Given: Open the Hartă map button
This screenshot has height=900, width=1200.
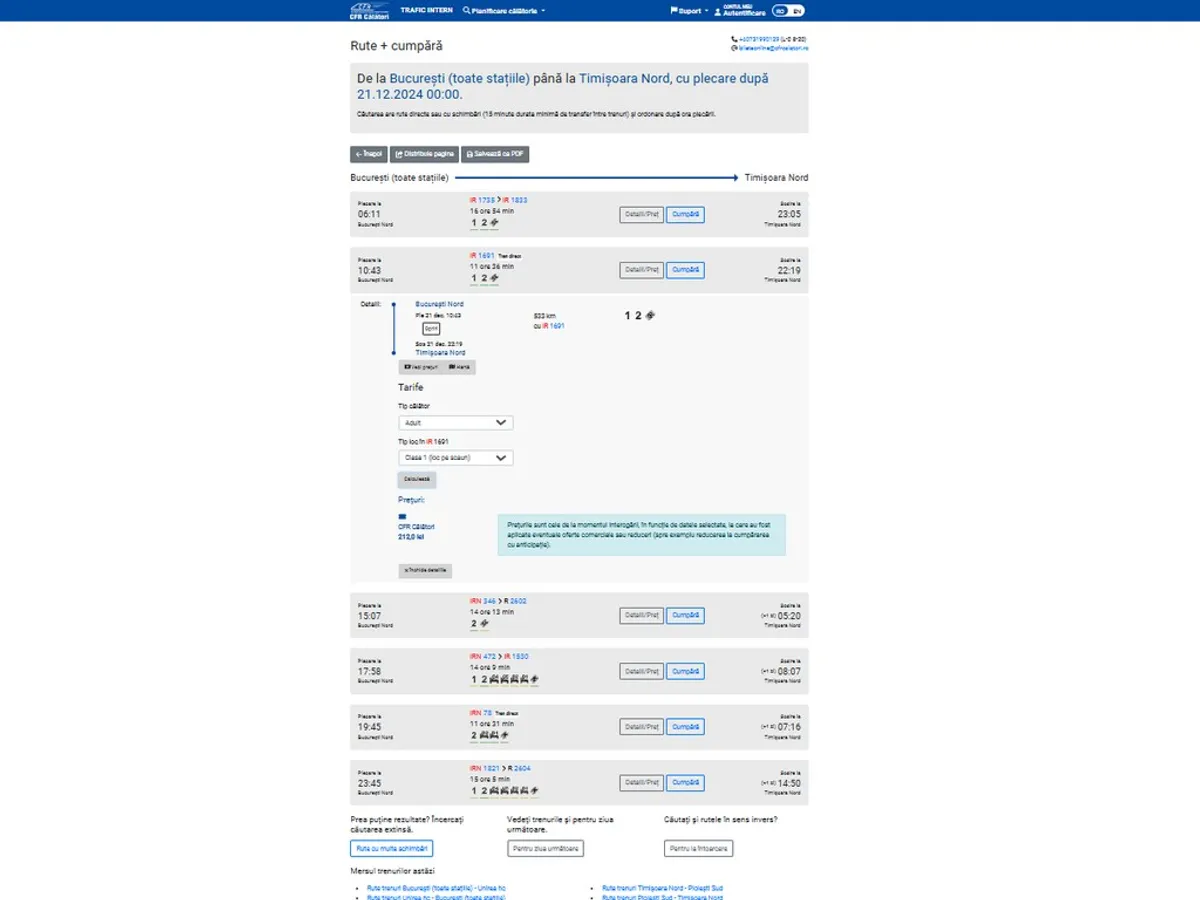Looking at the screenshot, I should point(460,367).
